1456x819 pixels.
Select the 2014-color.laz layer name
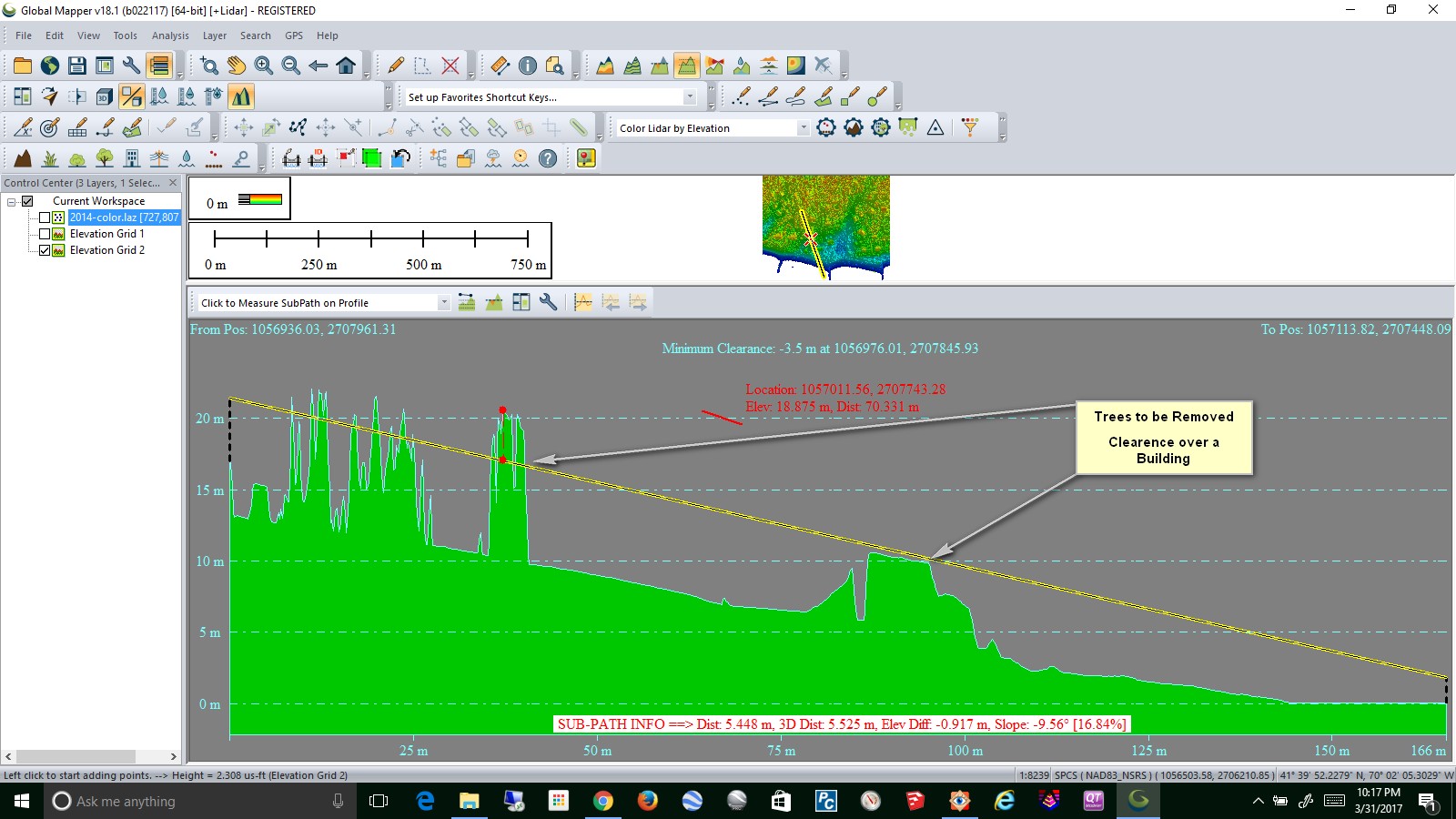[125, 217]
